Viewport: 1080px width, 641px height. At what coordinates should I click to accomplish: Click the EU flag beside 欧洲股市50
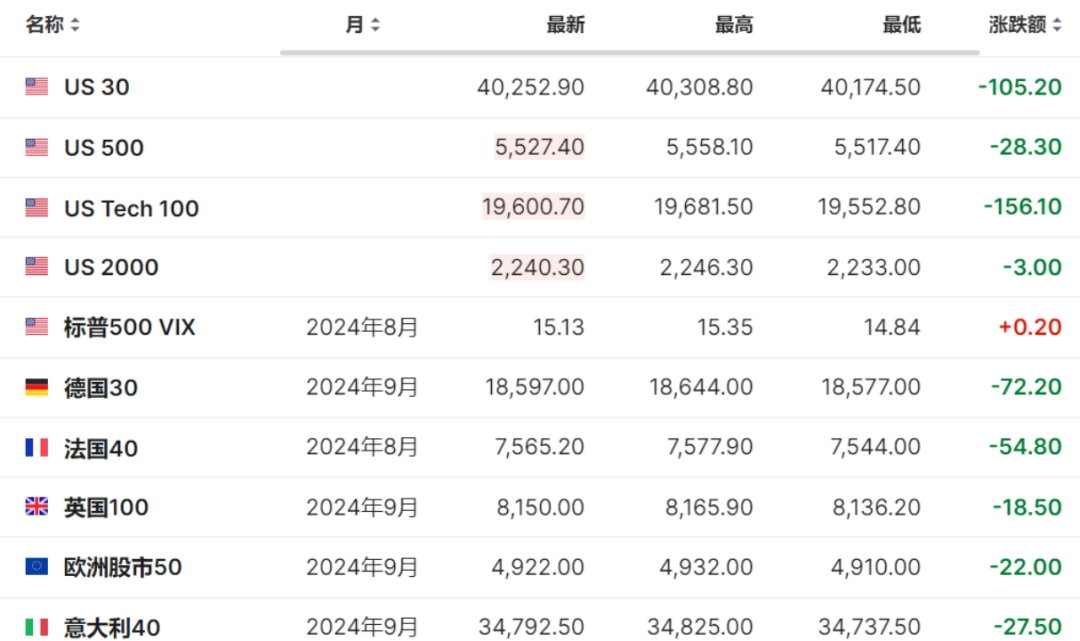point(37,567)
